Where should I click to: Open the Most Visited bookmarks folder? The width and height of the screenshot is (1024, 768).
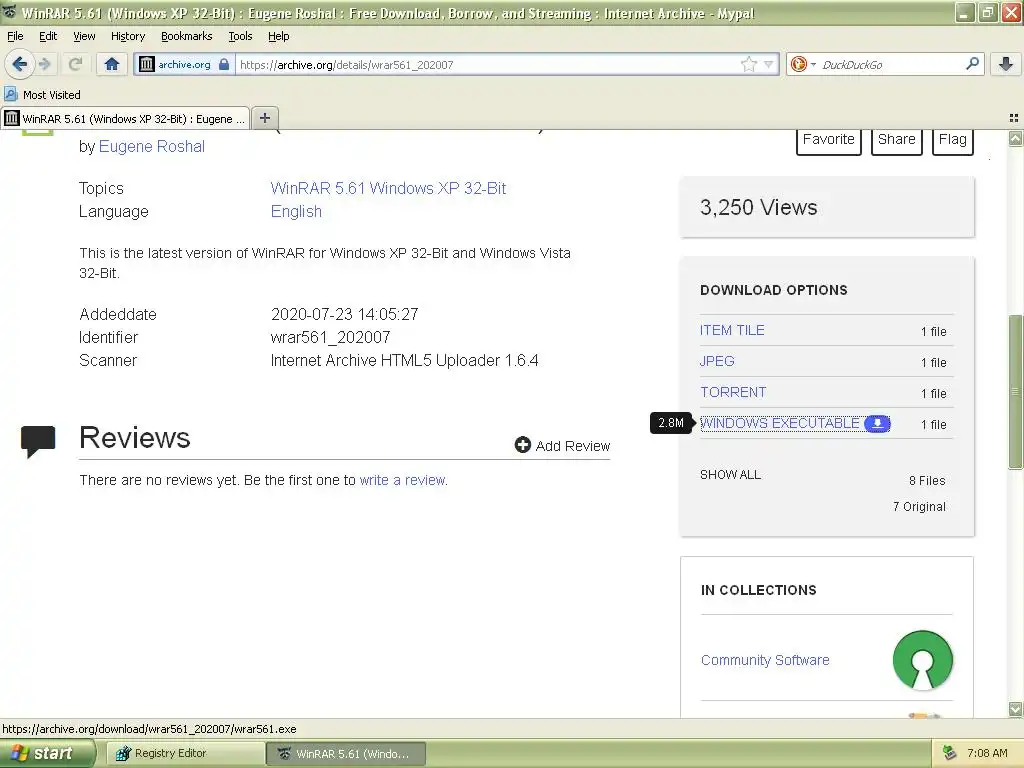point(42,95)
